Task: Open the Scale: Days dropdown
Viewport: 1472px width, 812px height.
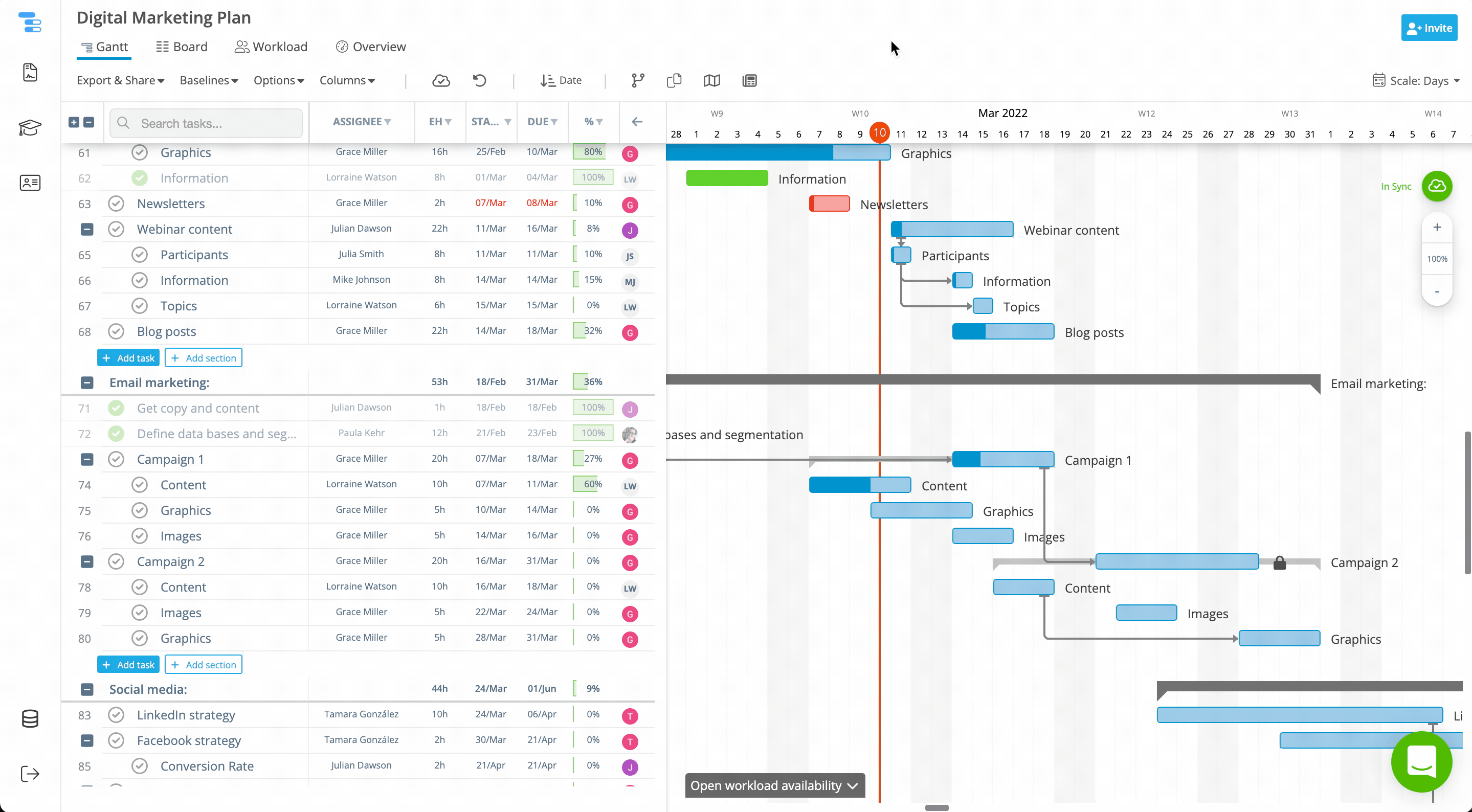Action: pos(1417,81)
